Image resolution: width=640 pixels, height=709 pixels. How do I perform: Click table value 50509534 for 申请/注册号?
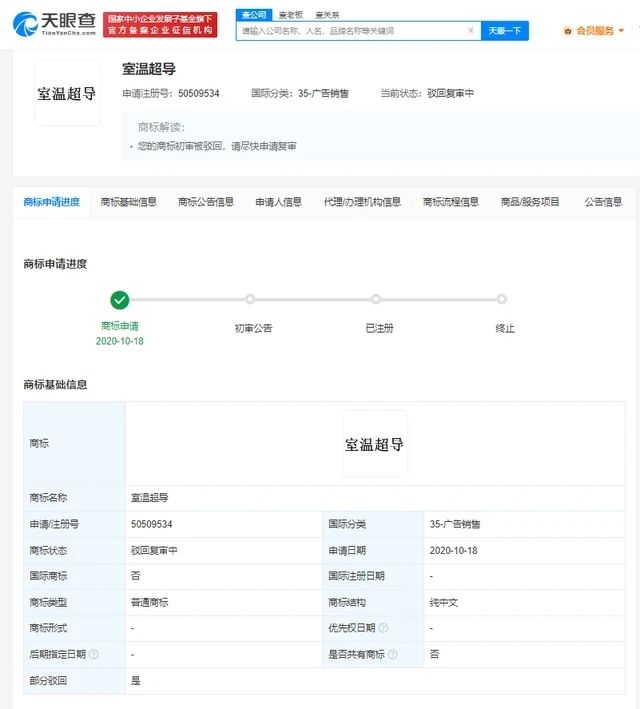pyautogui.click(x=152, y=524)
